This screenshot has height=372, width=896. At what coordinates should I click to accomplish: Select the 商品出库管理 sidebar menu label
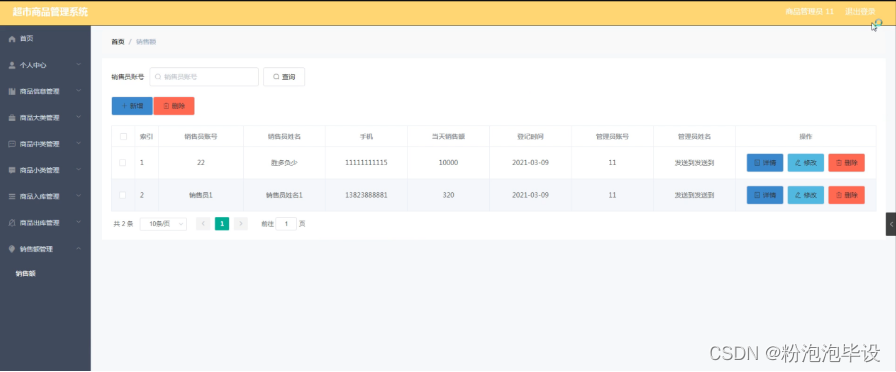pyautogui.click(x=39, y=223)
